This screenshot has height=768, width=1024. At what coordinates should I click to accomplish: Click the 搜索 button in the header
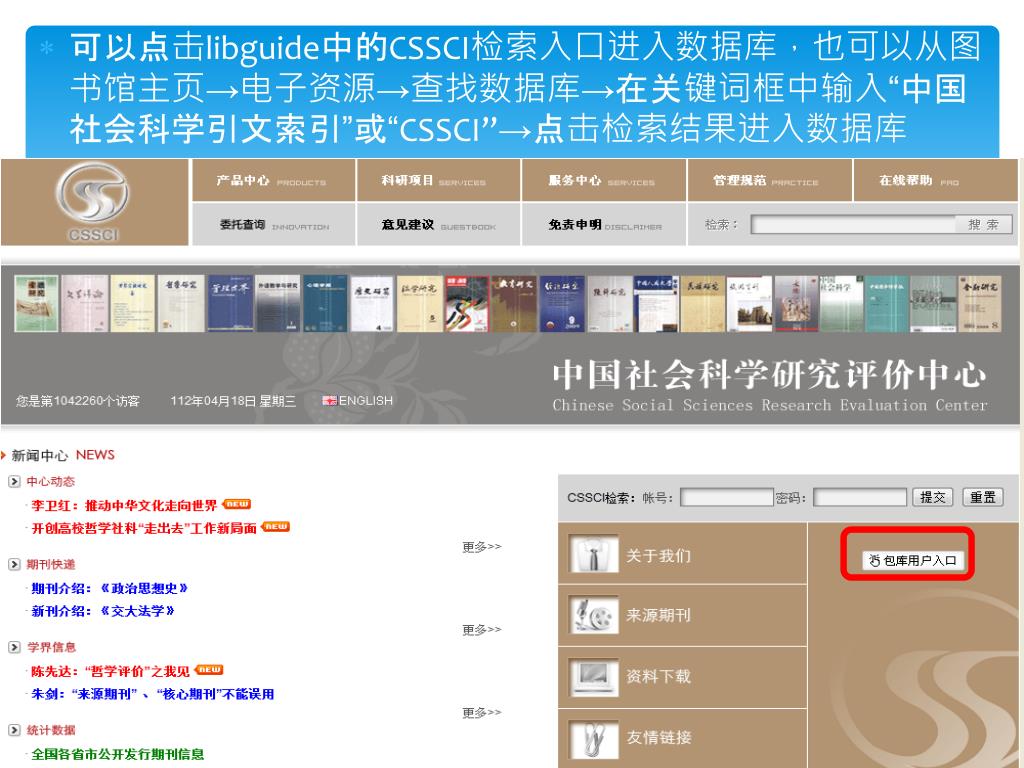point(984,225)
